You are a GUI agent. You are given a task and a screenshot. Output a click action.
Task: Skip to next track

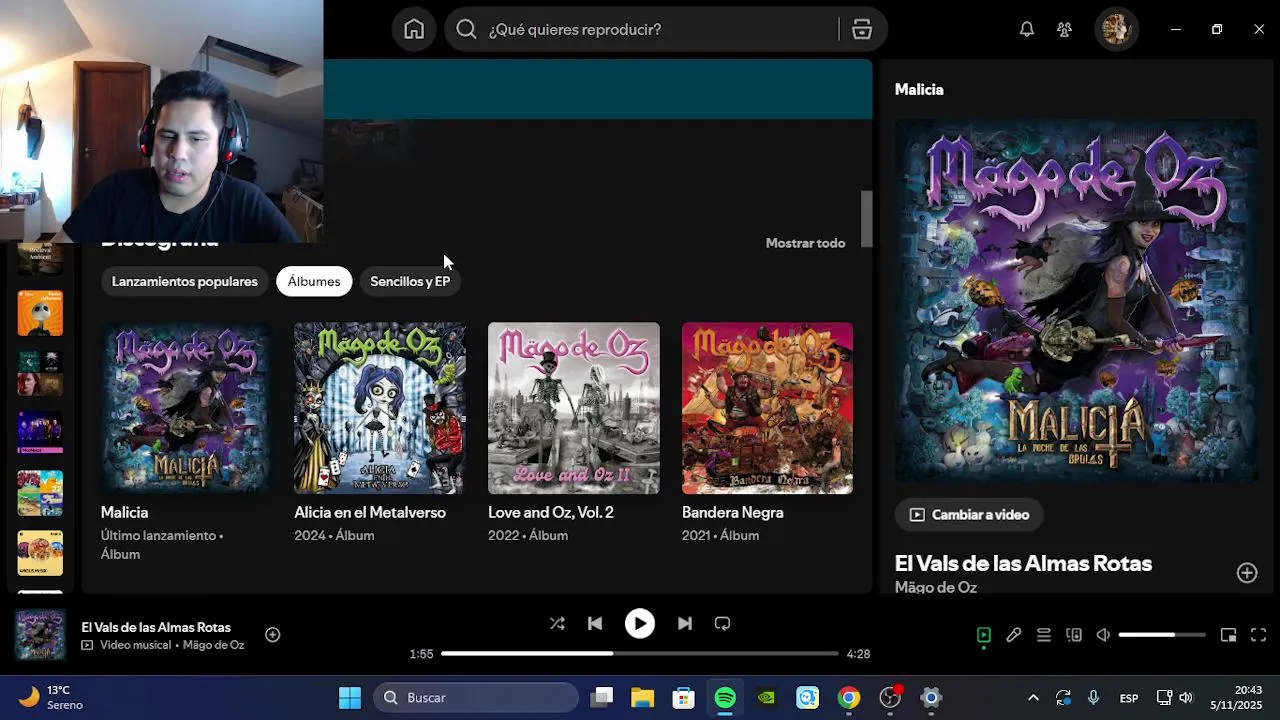(685, 623)
